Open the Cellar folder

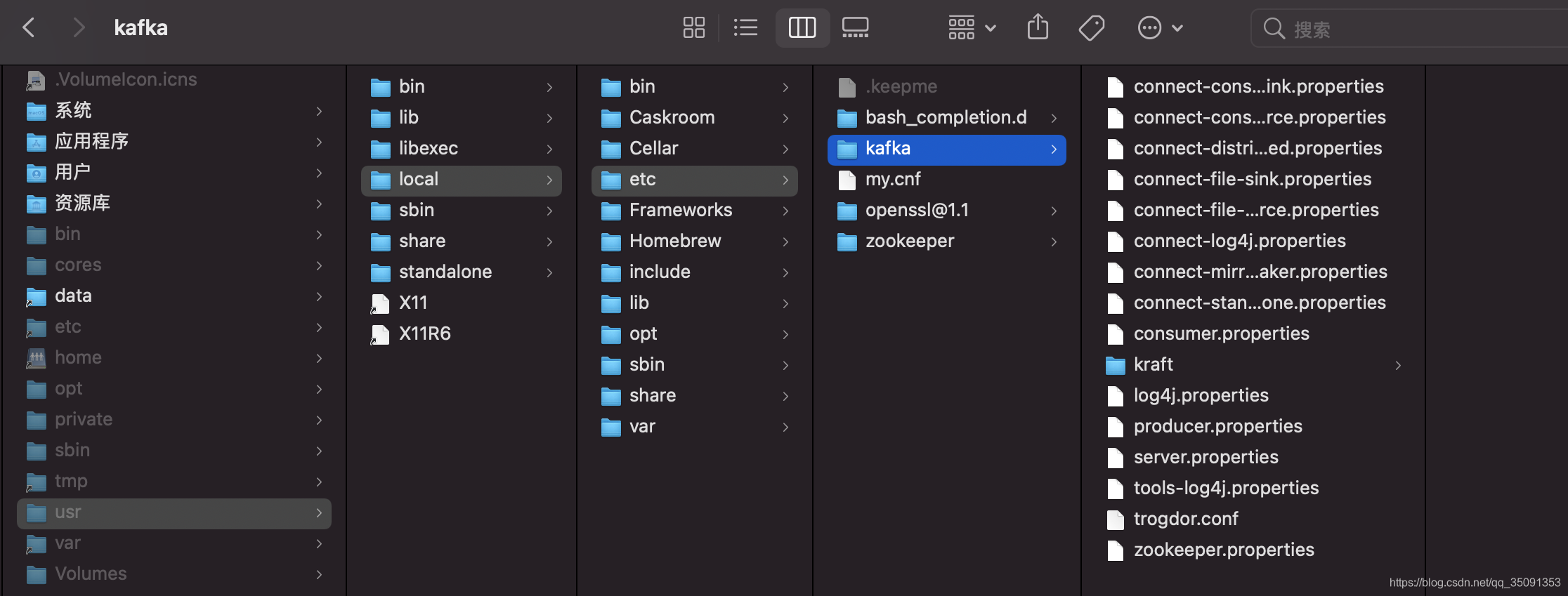point(695,149)
